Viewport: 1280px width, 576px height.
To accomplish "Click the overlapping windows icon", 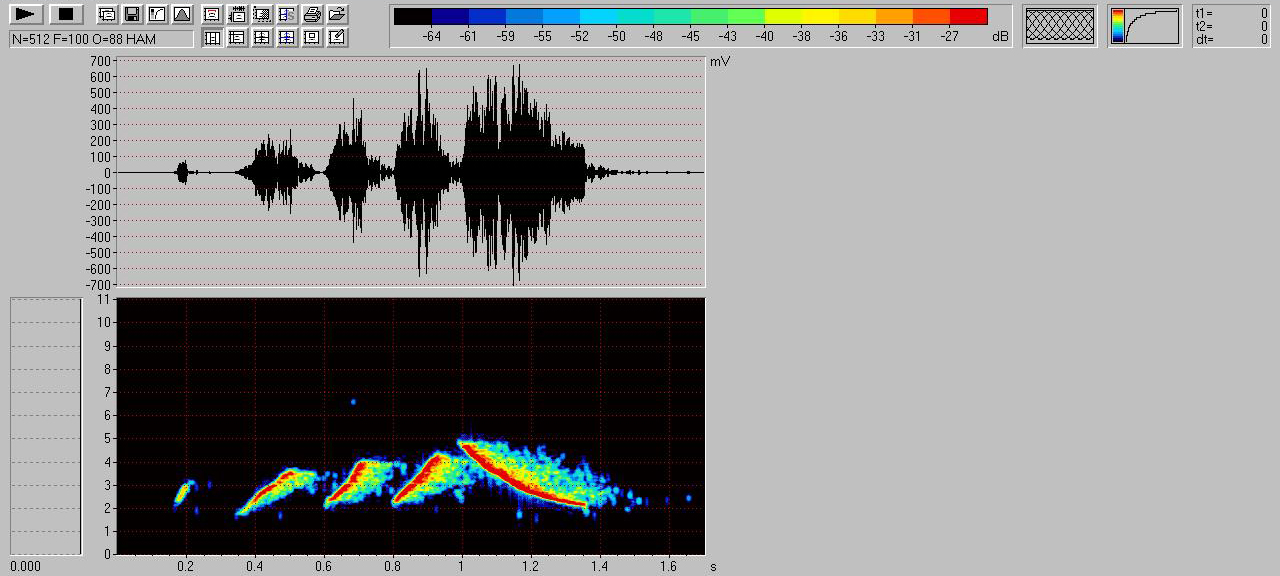I will tap(106, 14).
